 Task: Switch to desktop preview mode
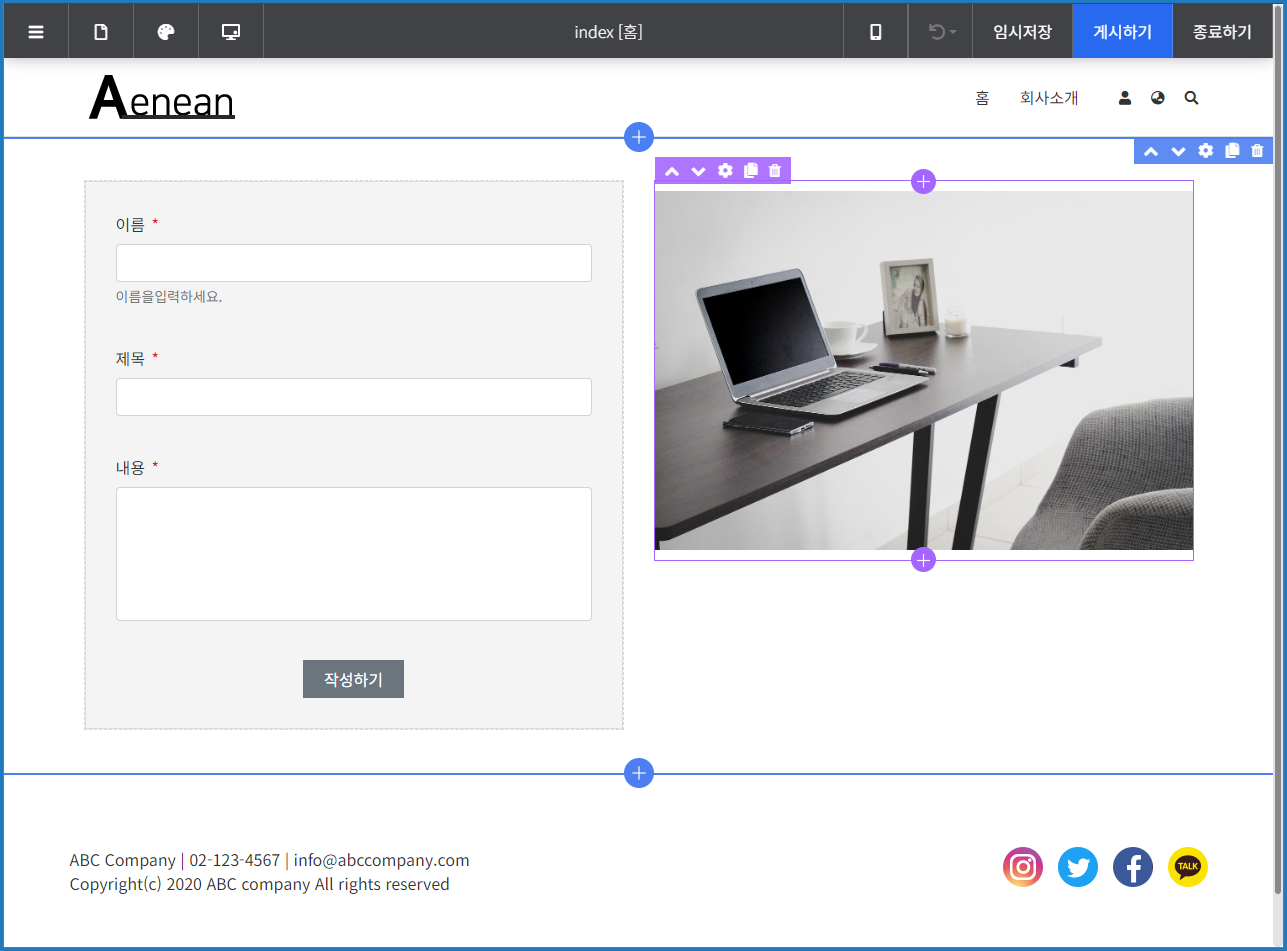click(230, 31)
